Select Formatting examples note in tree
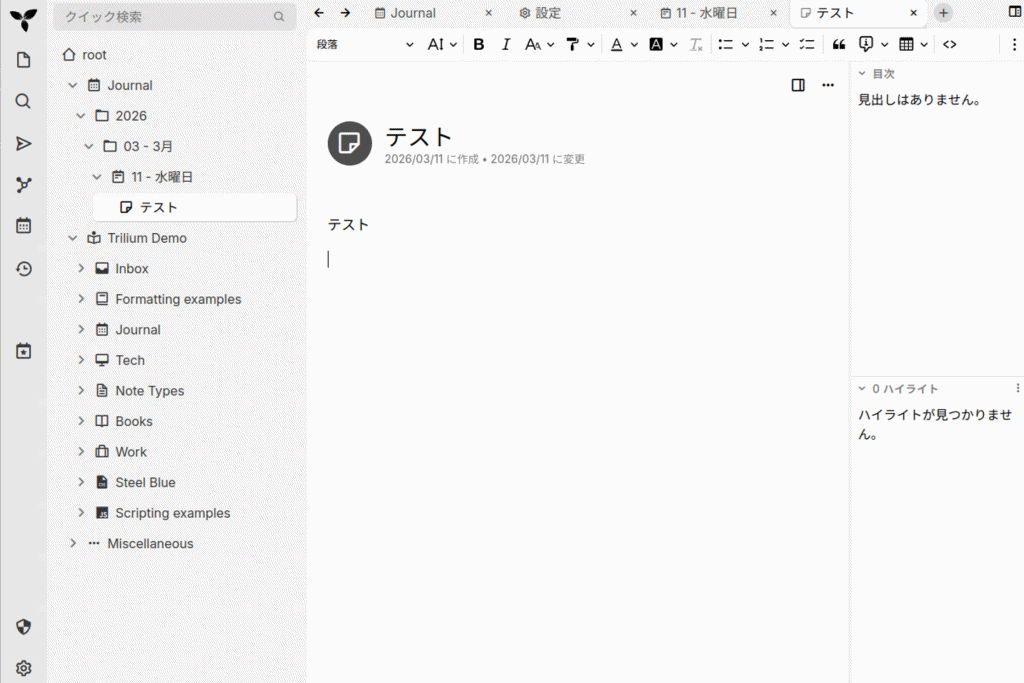1024x683 pixels. (178, 299)
